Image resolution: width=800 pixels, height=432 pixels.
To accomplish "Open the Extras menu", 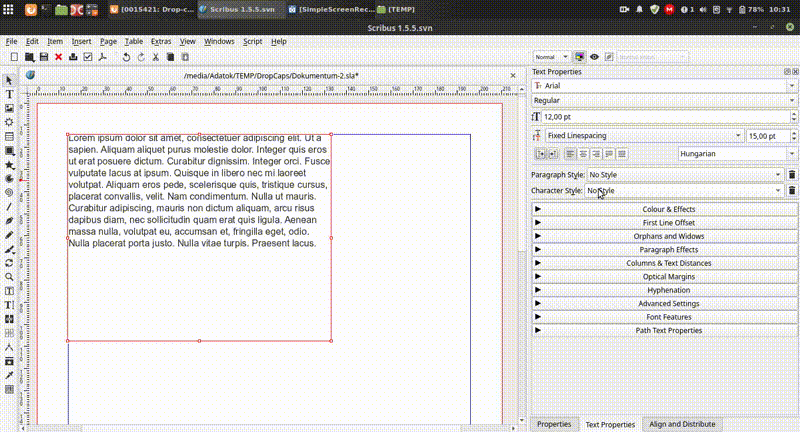I will click(160, 42).
